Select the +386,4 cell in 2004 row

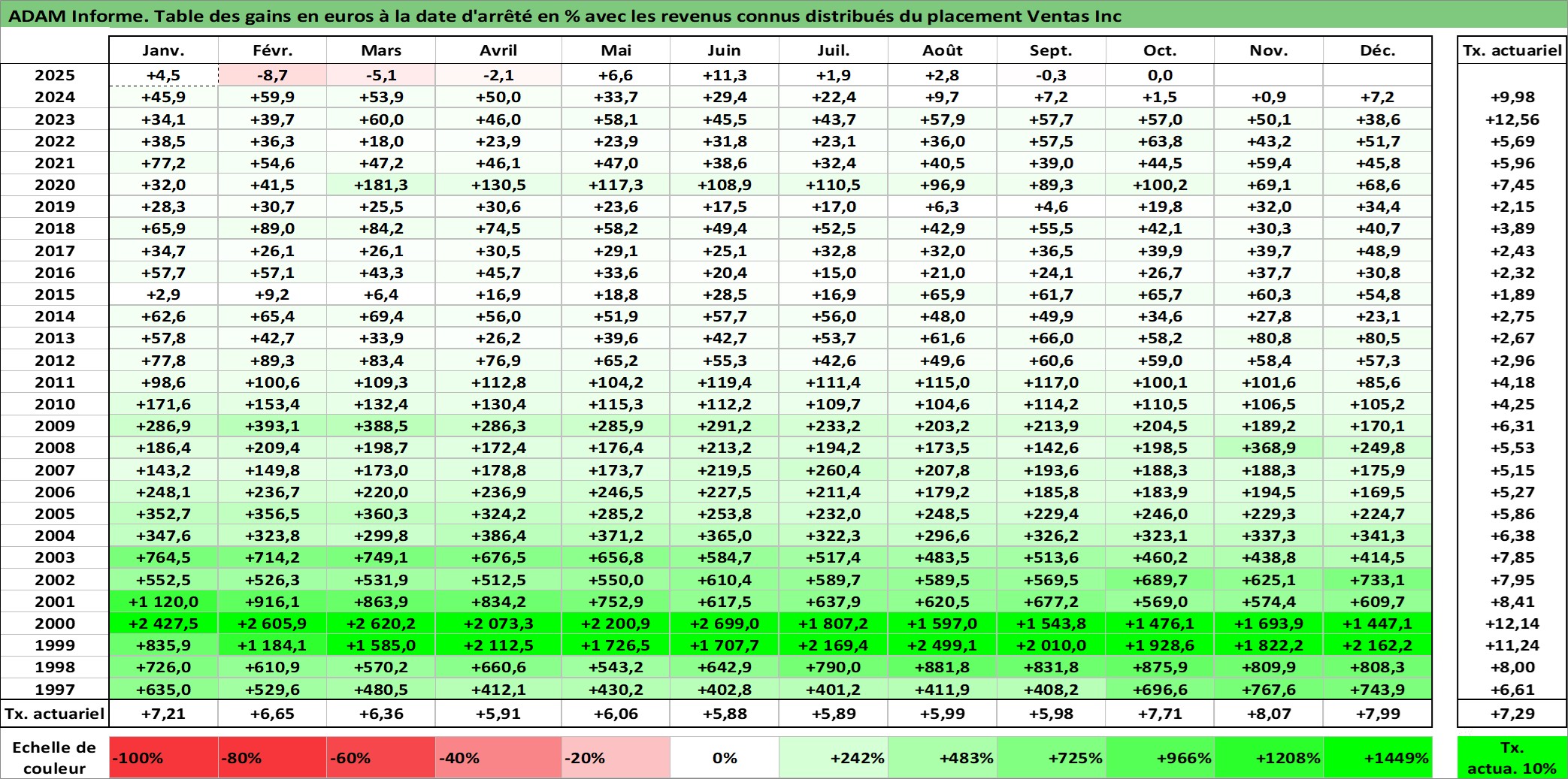click(498, 536)
